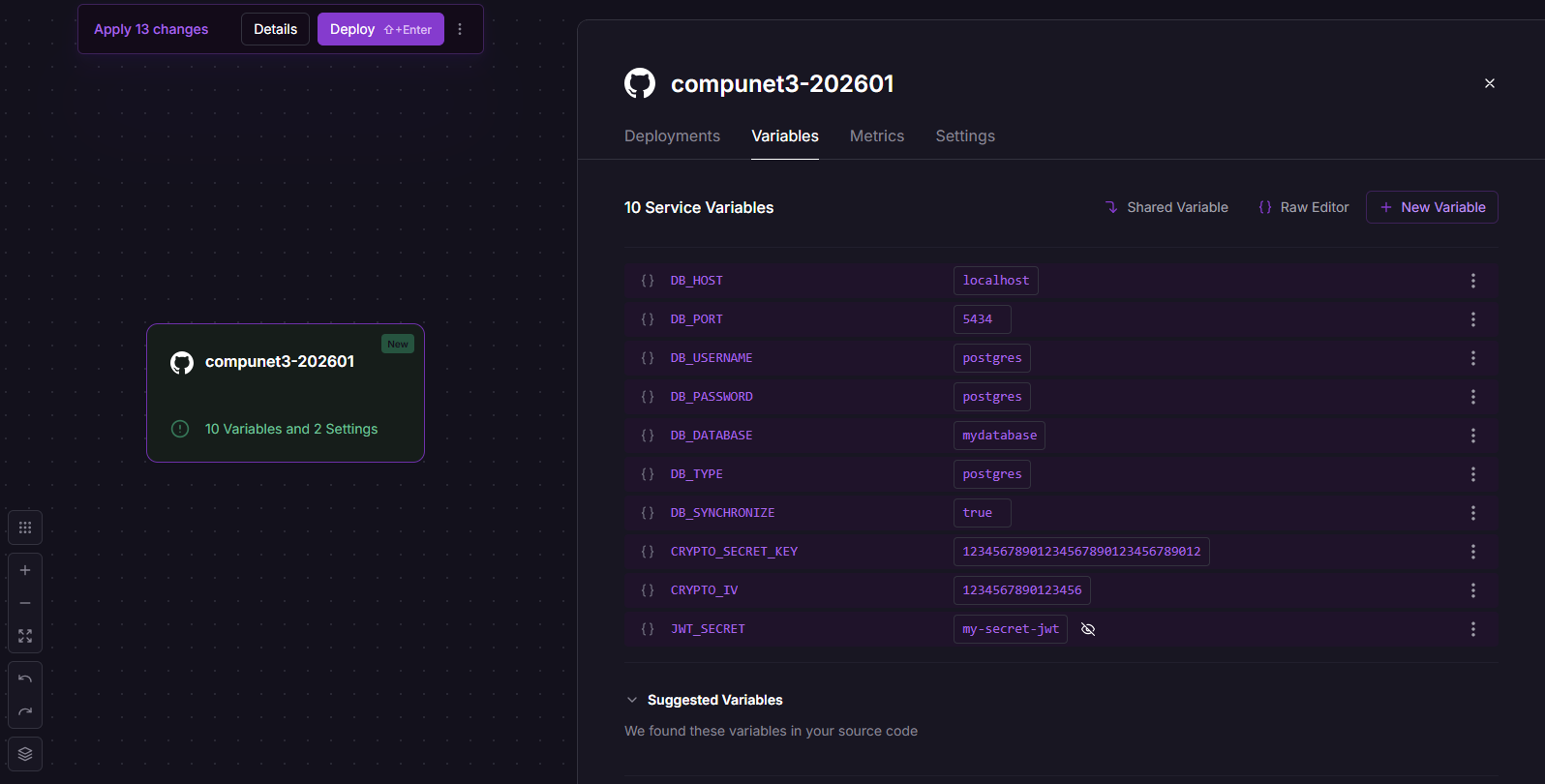
Task: Click the GitHub icon beside the panel title
Action: [x=640, y=83]
